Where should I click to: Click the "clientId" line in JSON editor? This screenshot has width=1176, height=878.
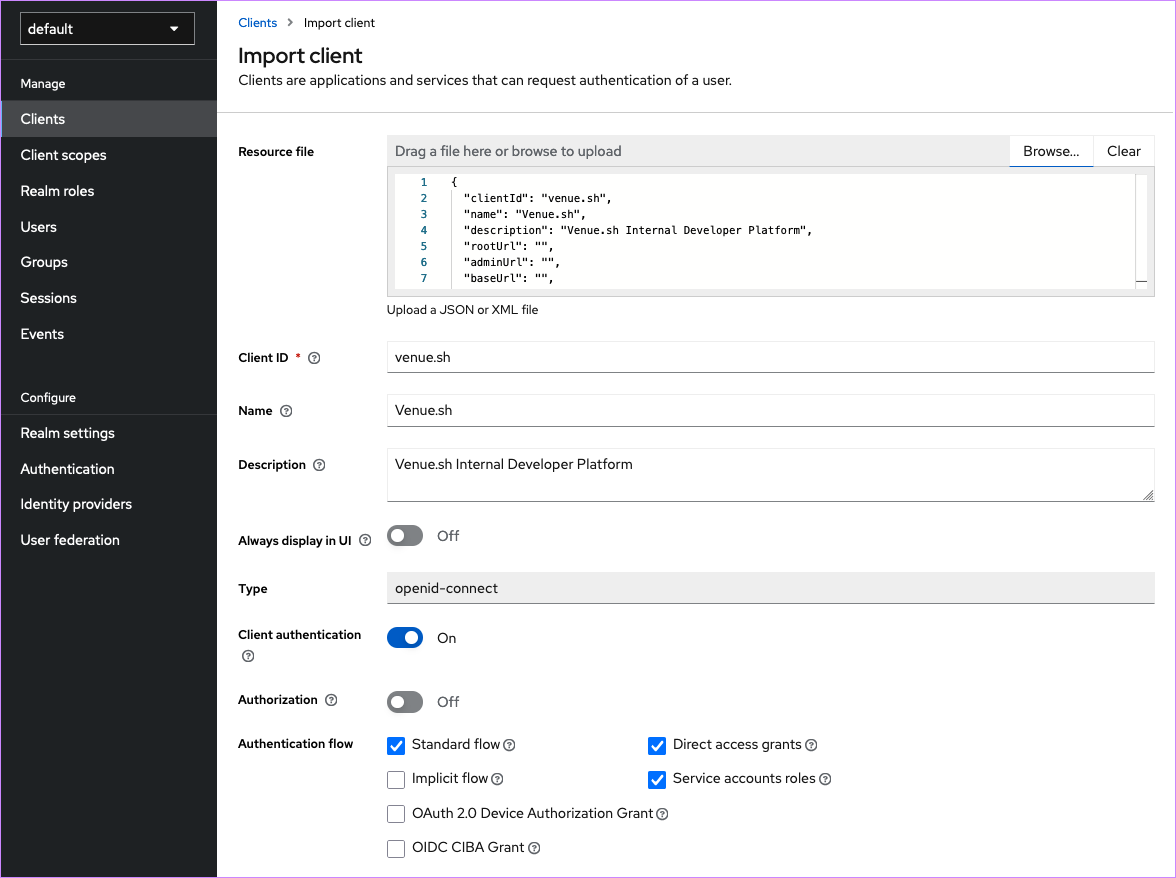538,199
